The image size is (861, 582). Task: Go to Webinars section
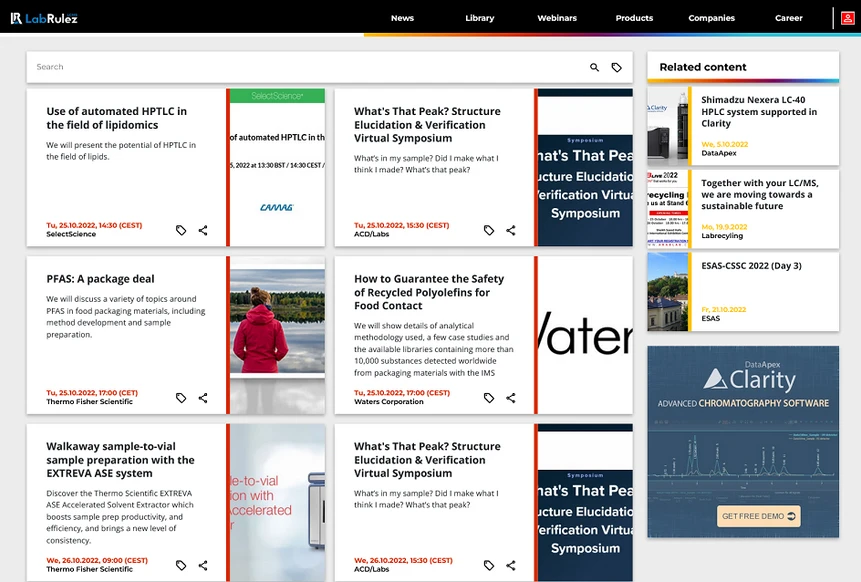tap(557, 18)
